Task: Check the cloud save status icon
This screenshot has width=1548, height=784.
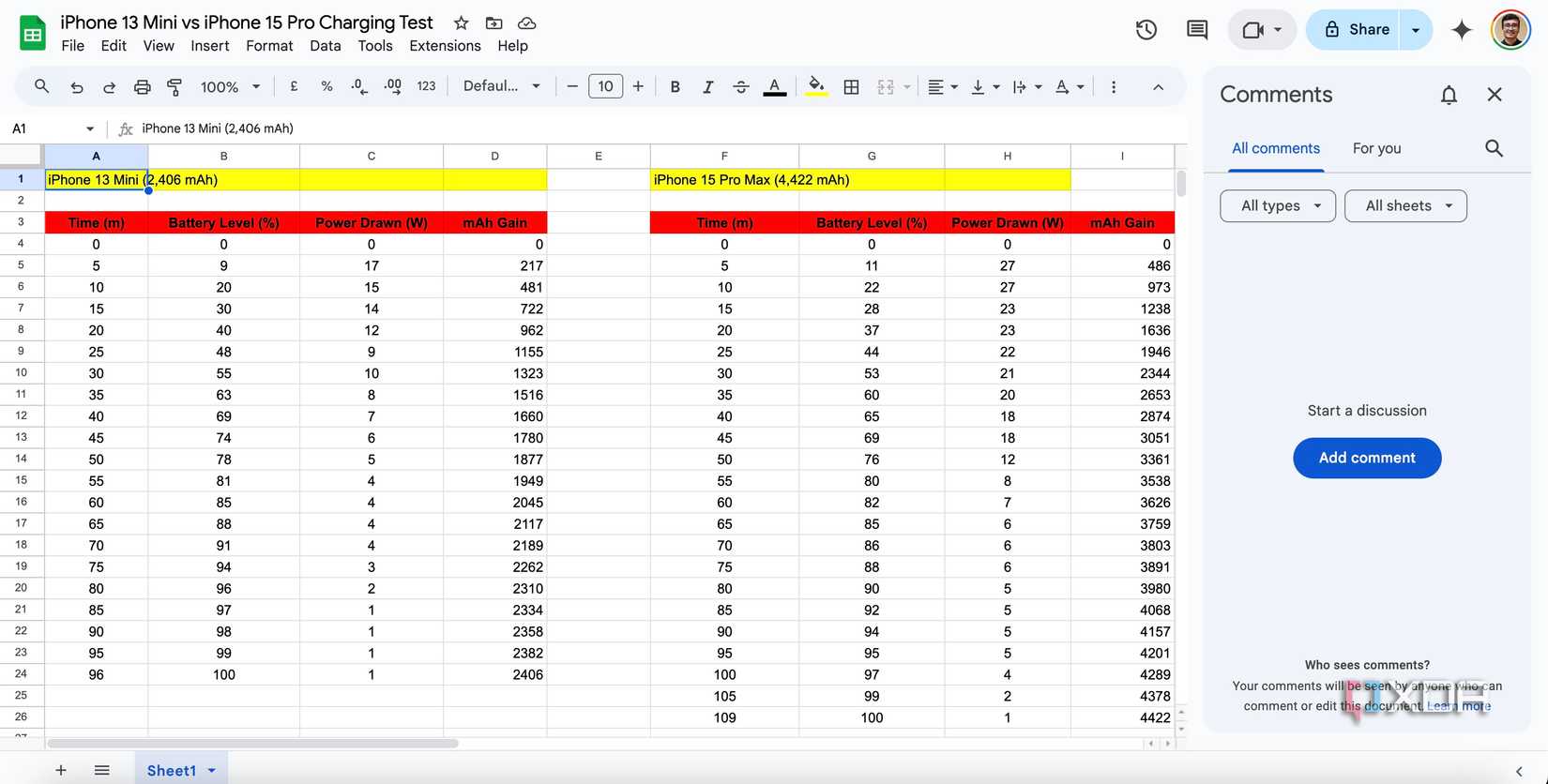Action: [527, 23]
